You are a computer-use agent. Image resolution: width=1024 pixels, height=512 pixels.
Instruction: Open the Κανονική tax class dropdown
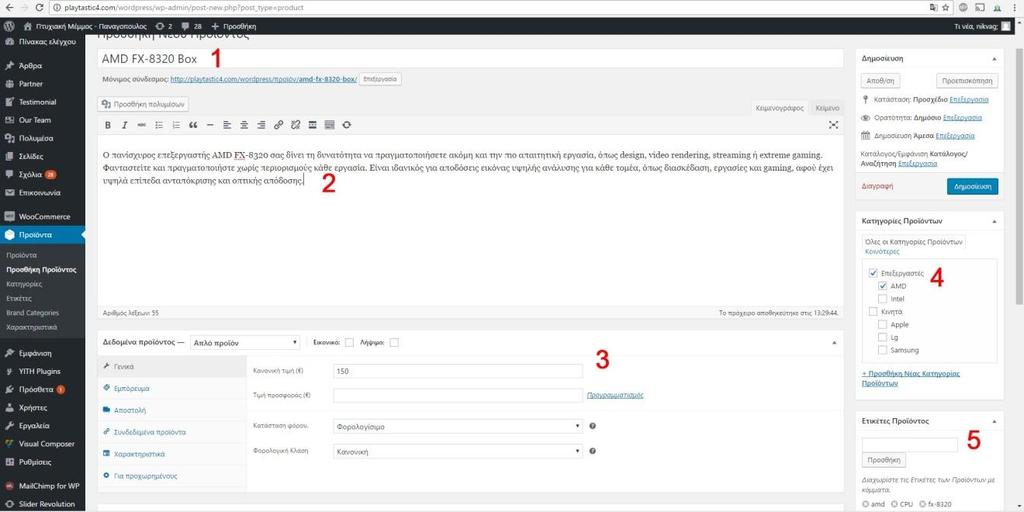457,451
